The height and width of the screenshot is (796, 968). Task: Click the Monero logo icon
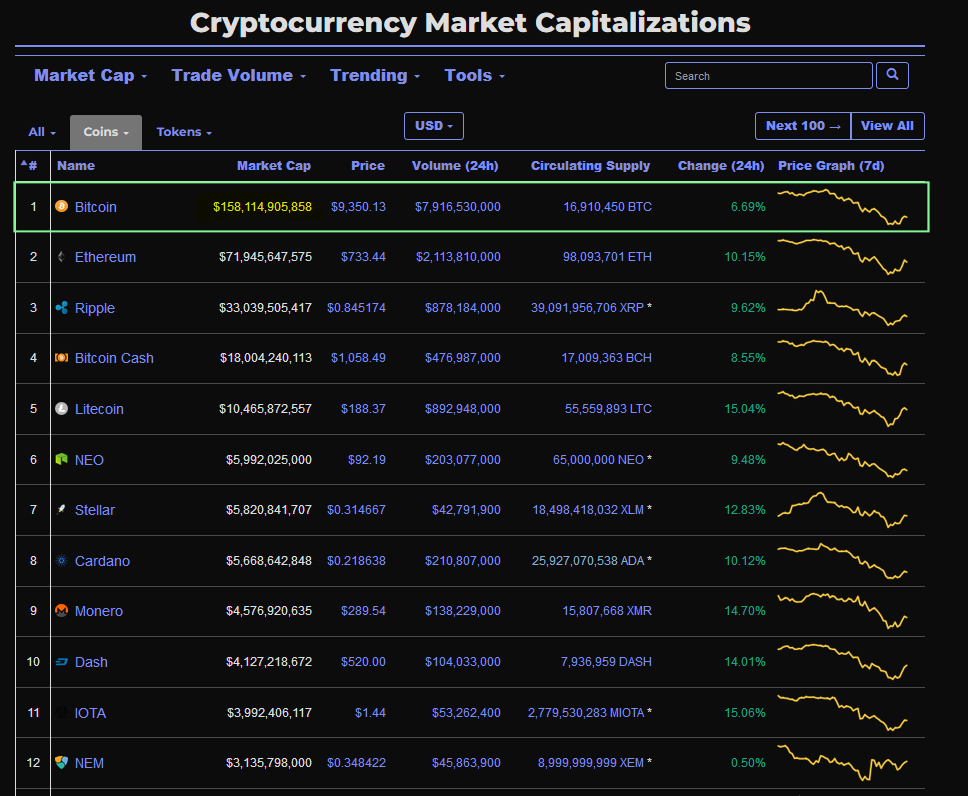(62, 611)
